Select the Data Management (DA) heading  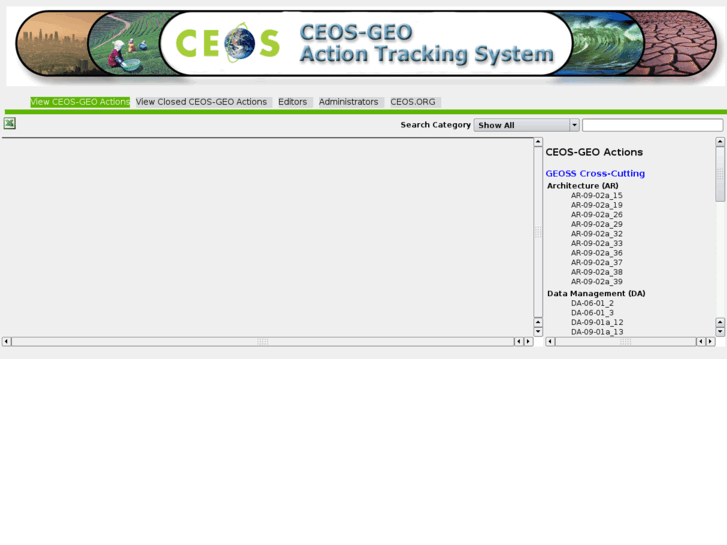[x=596, y=294]
